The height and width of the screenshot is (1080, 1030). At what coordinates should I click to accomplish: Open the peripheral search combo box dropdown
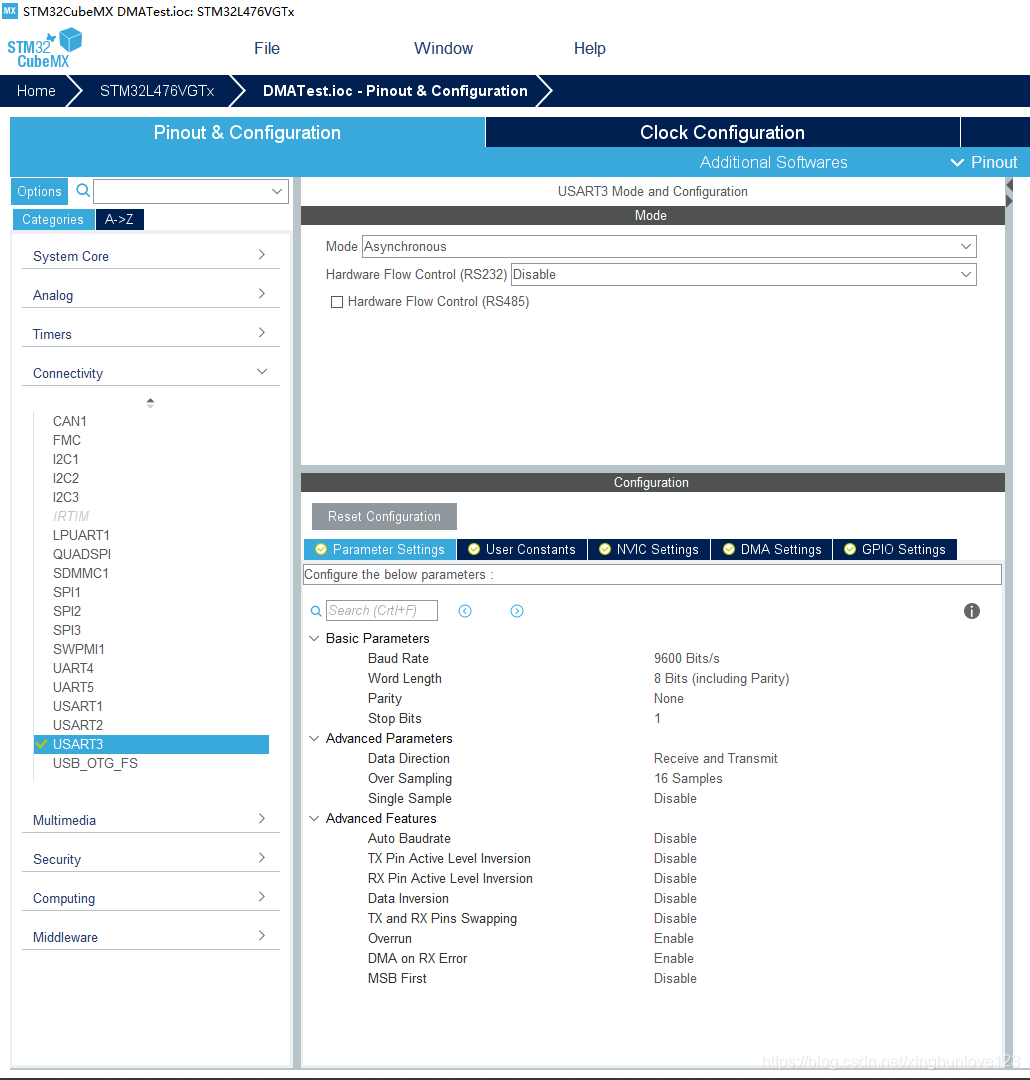pyautogui.click(x=277, y=191)
